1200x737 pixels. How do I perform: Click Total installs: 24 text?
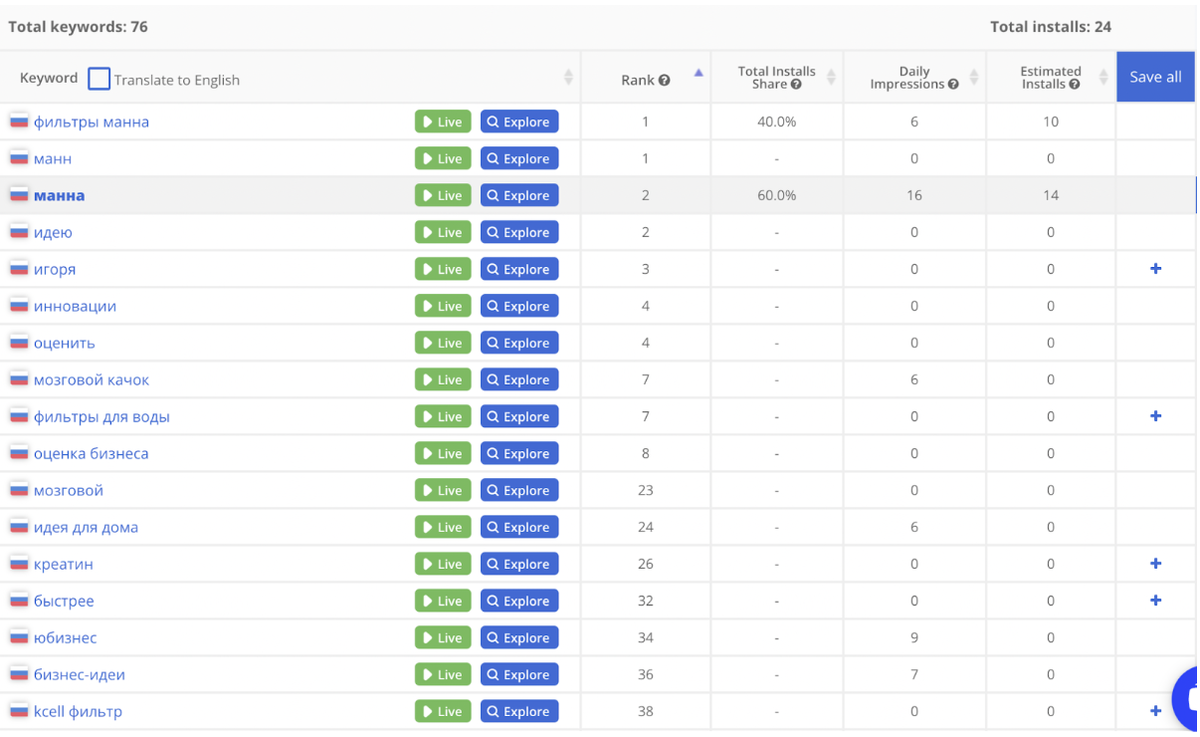pos(1050,27)
